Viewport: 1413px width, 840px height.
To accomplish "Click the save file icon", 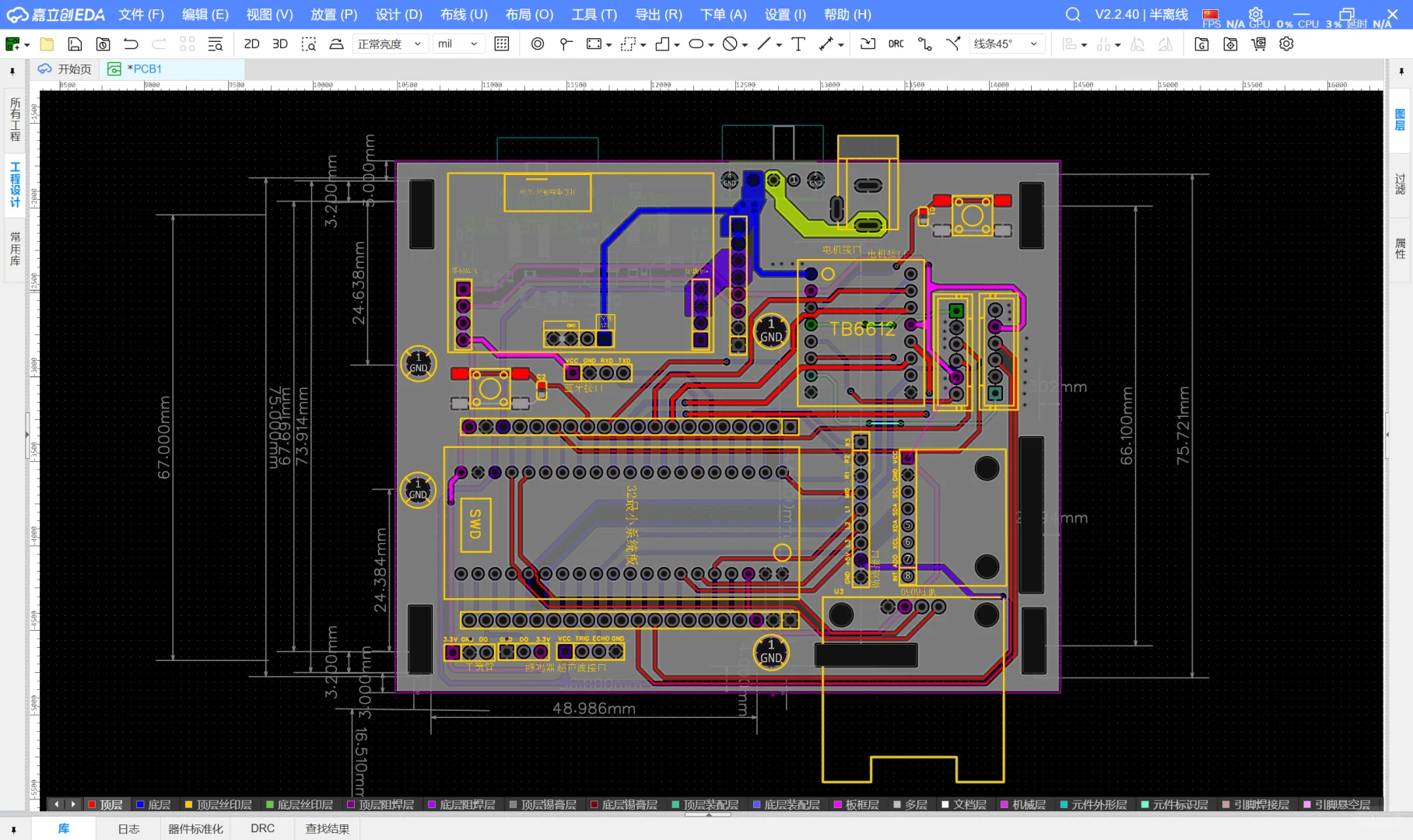I will pyautogui.click(x=75, y=44).
